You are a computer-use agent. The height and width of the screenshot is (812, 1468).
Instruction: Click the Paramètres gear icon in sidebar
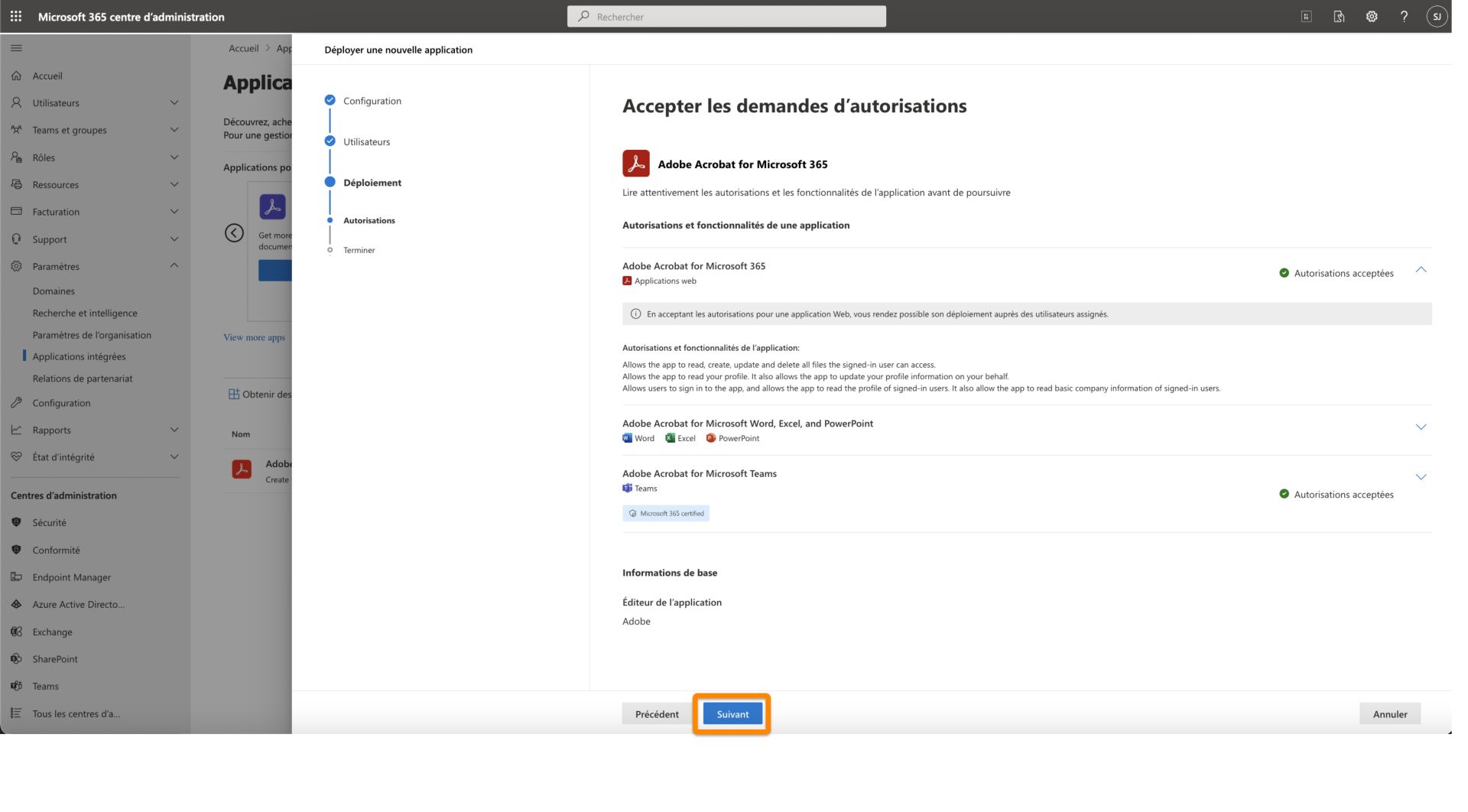[16, 266]
